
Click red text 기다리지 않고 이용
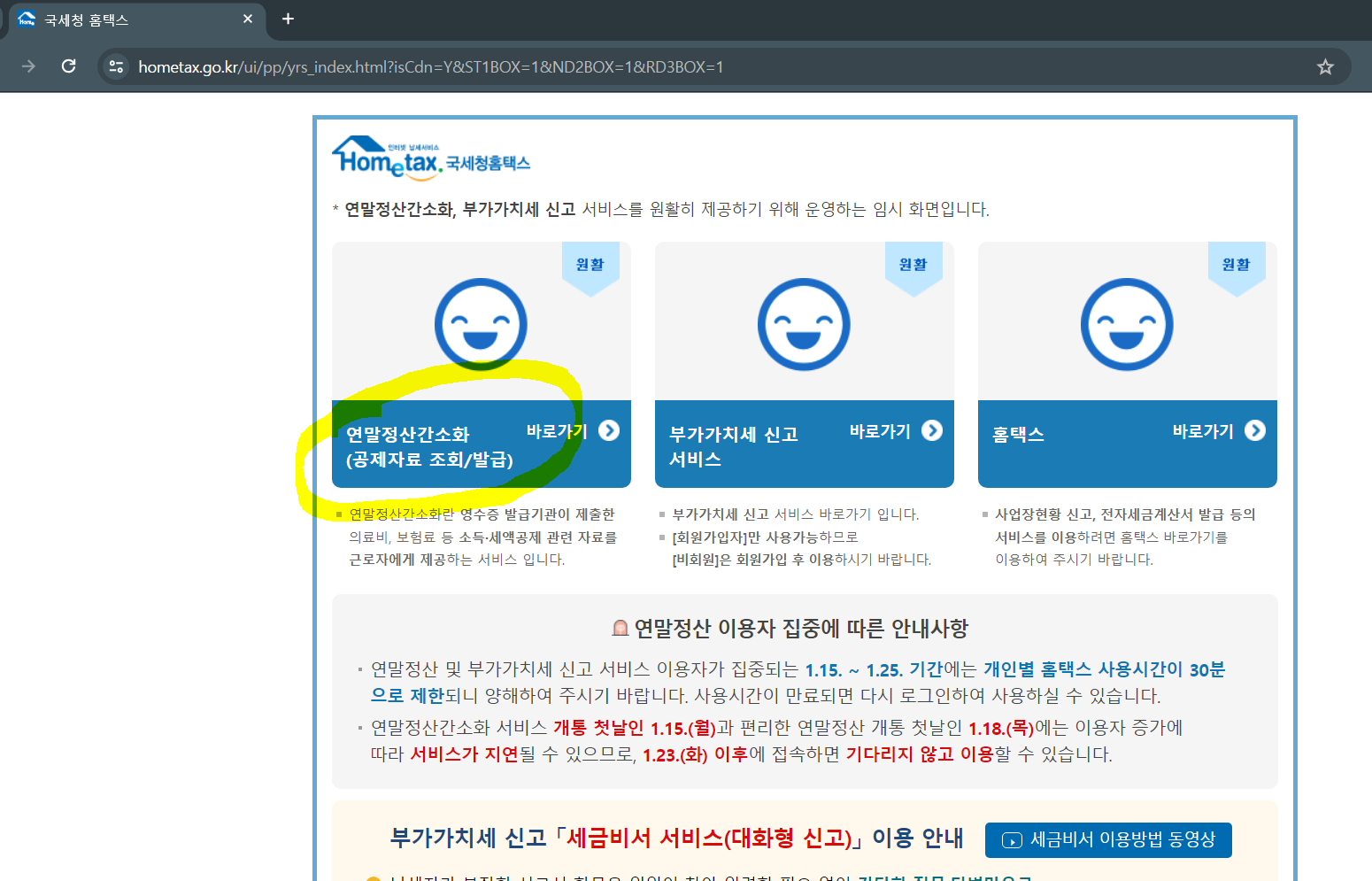tap(920, 754)
